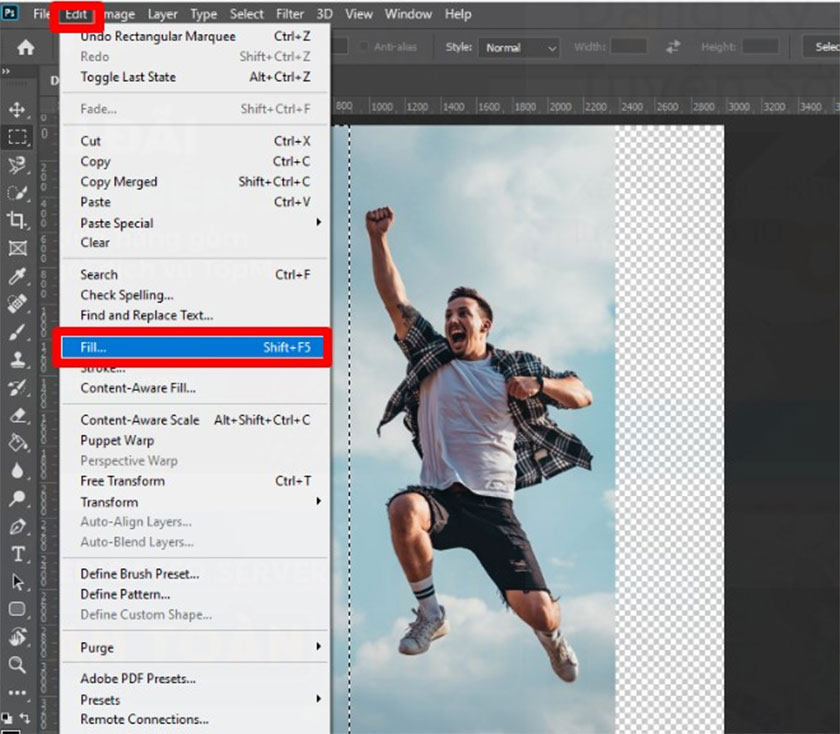Select the Paint Bucket tool
Screen dimensions: 840x734
[17, 443]
